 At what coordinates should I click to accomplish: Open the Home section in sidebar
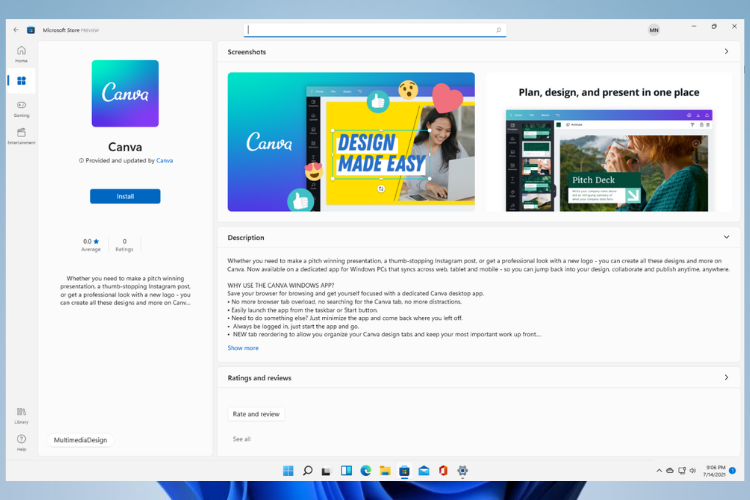22,54
